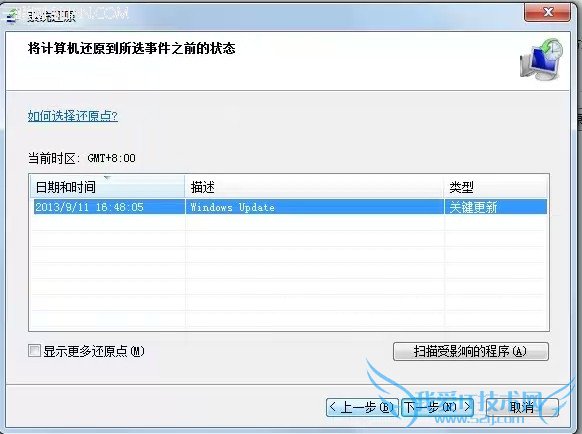The width and height of the screenshot is (582, 434).
Task: Sort by the 日期和时间 column header
Action: (107, 187)
